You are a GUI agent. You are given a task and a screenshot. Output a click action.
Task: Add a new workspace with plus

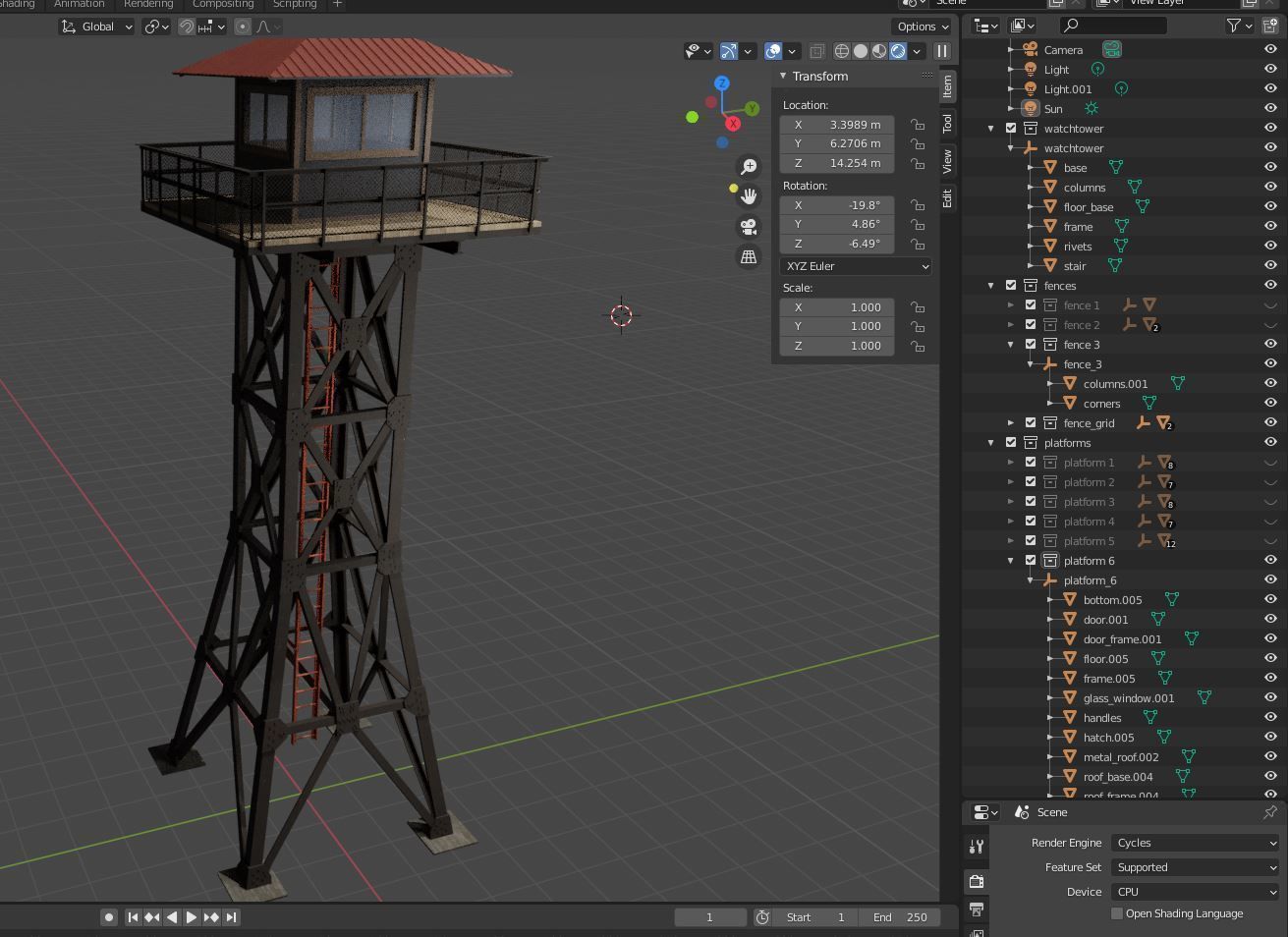tap(337, 4)
